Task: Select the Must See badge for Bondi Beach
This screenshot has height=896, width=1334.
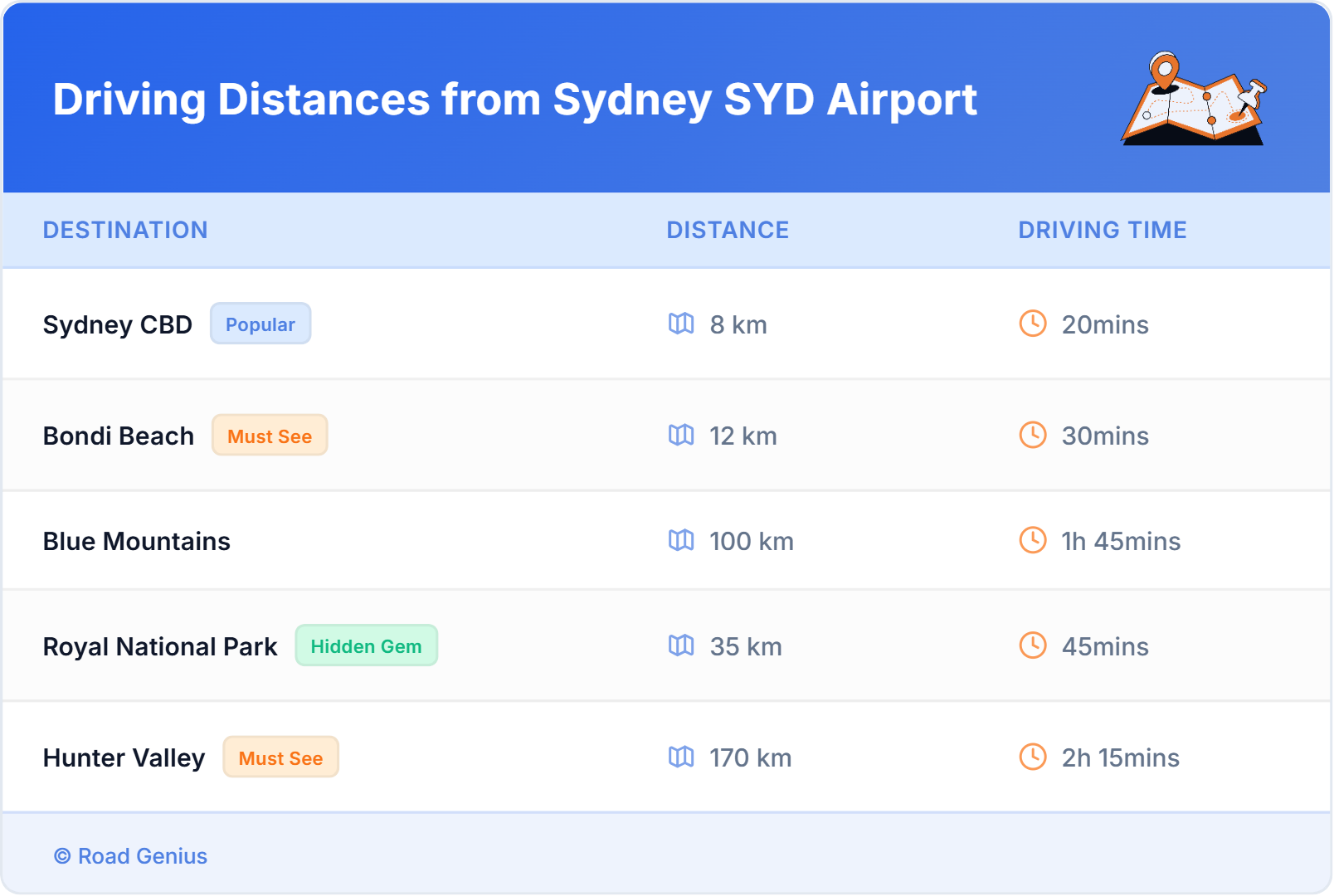Action: click(270, 436)
